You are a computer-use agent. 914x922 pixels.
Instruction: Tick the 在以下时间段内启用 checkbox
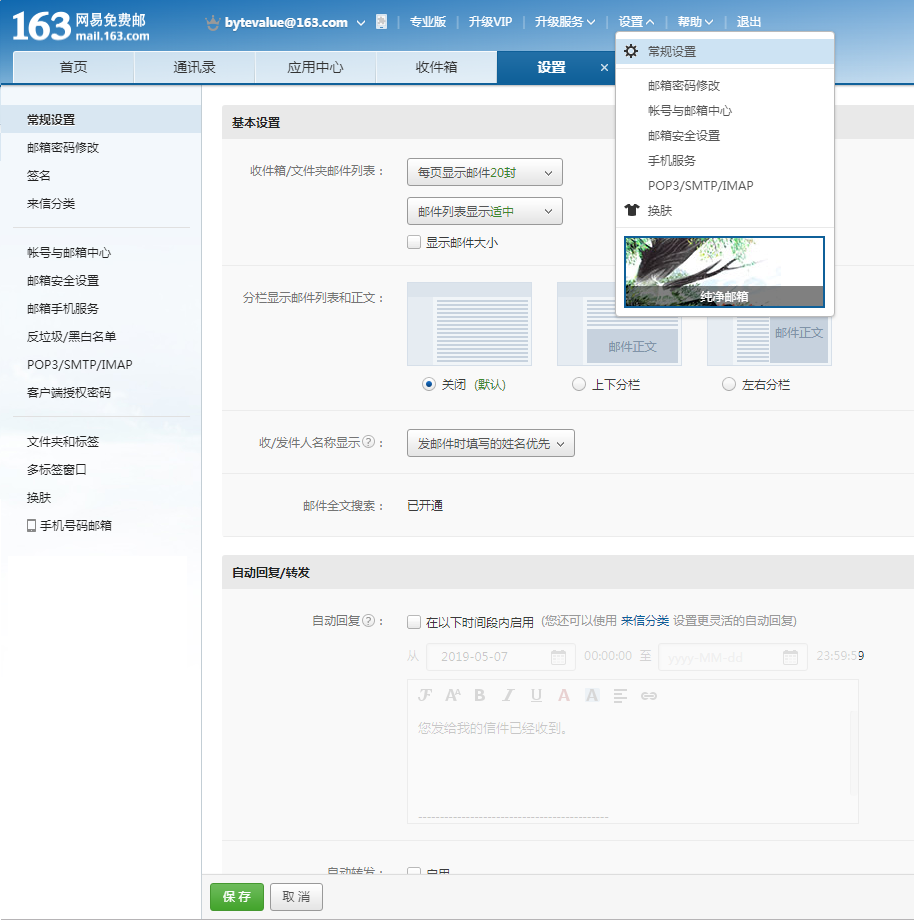point(414,622)
